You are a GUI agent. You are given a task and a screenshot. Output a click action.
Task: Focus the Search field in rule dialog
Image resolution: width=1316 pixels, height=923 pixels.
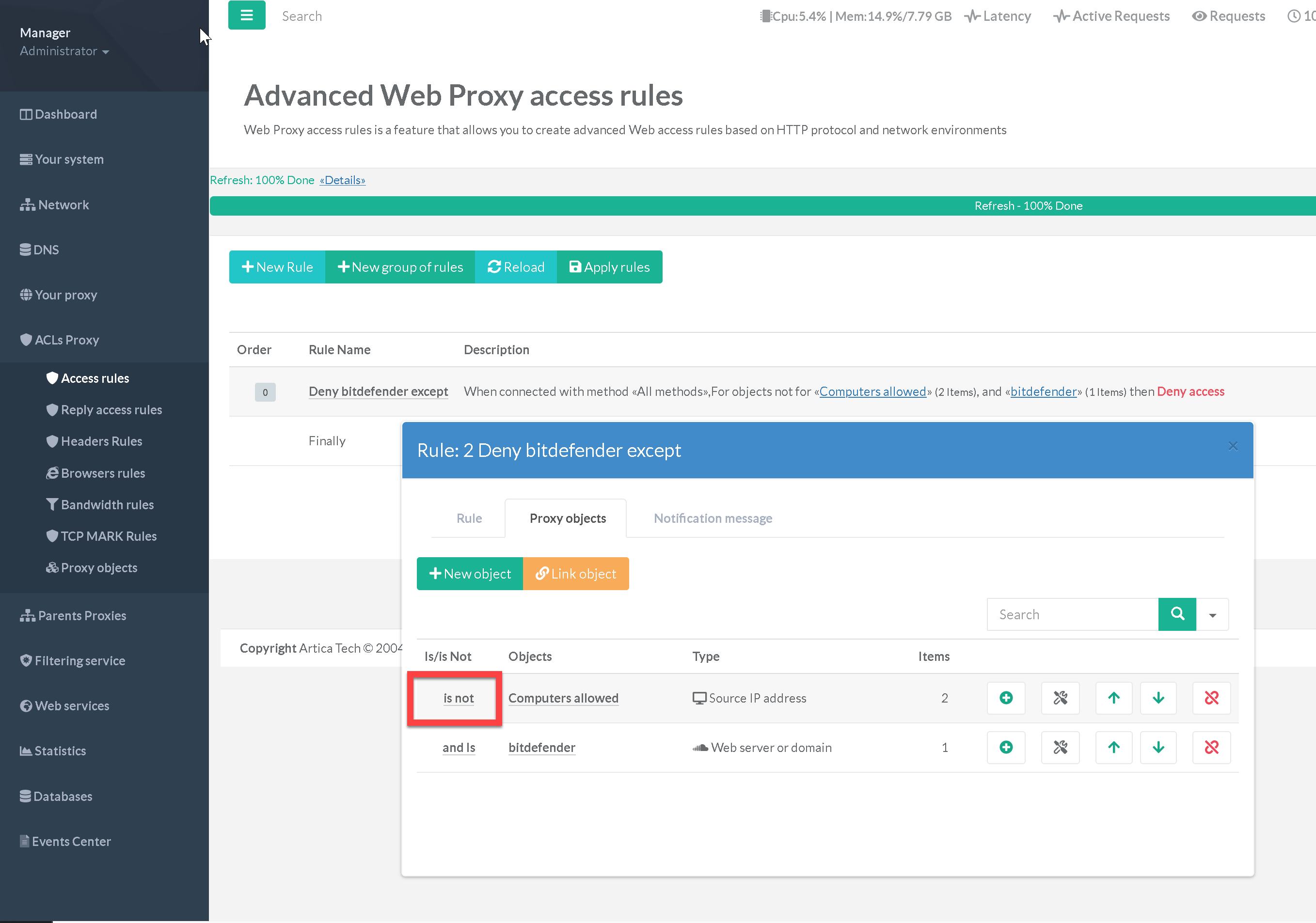coord(1072,614)
